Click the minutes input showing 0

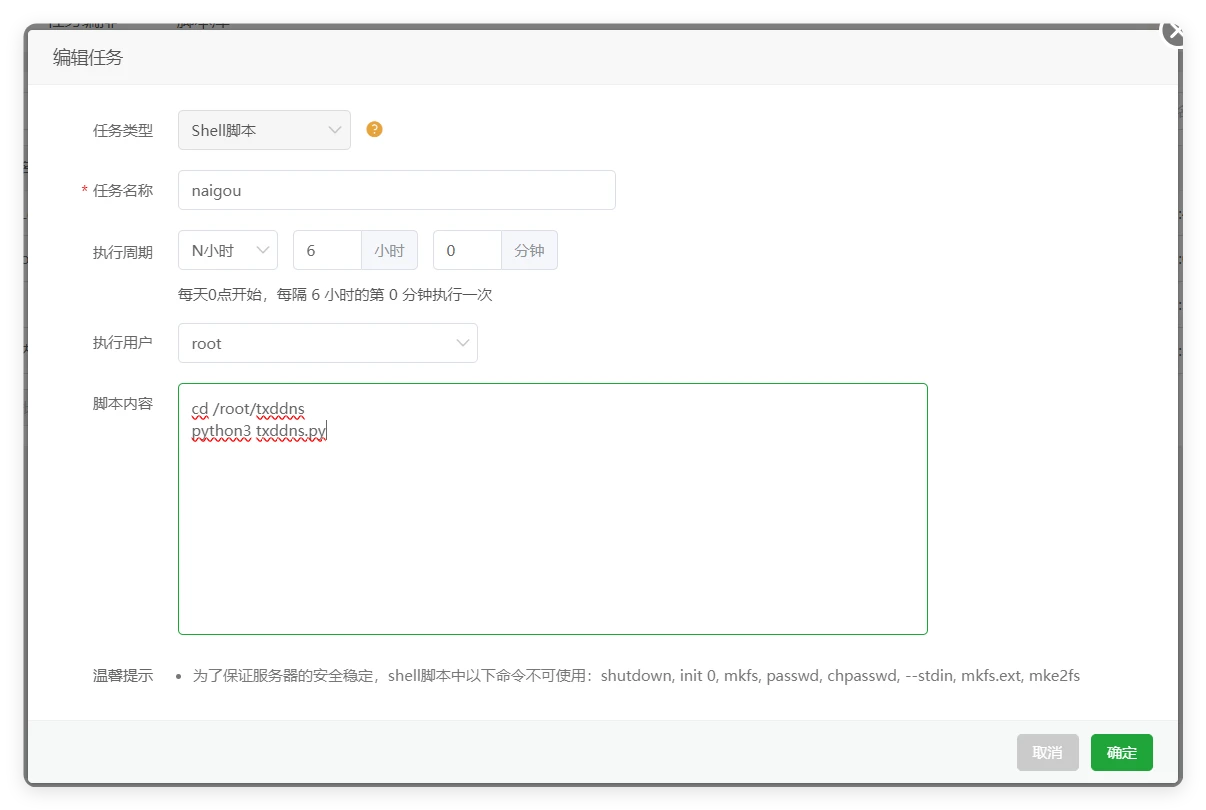[466, 250]
